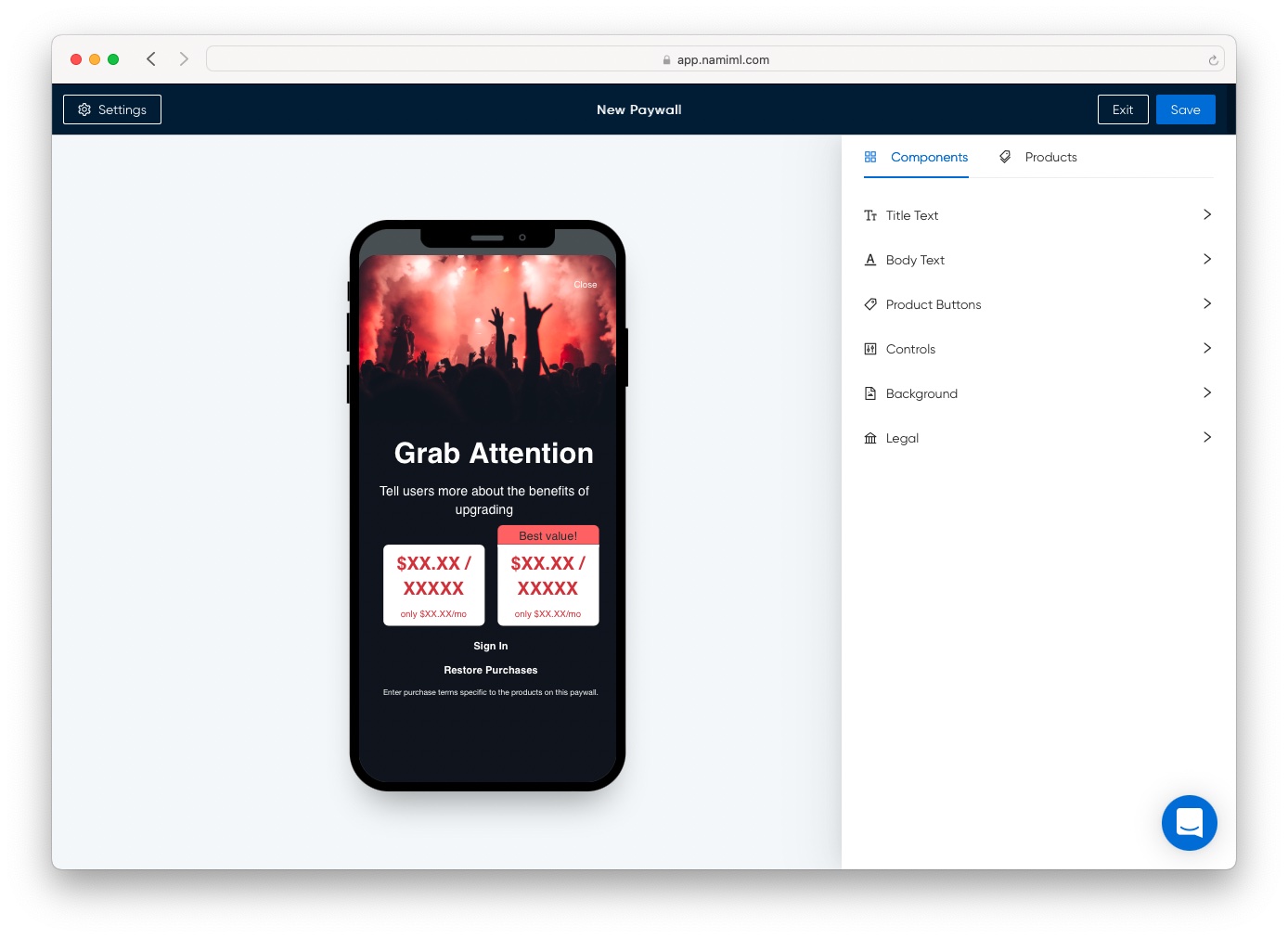Click the Legal building icon
The height and width of the screenshot is (938, 1288).
pos(870,438)
